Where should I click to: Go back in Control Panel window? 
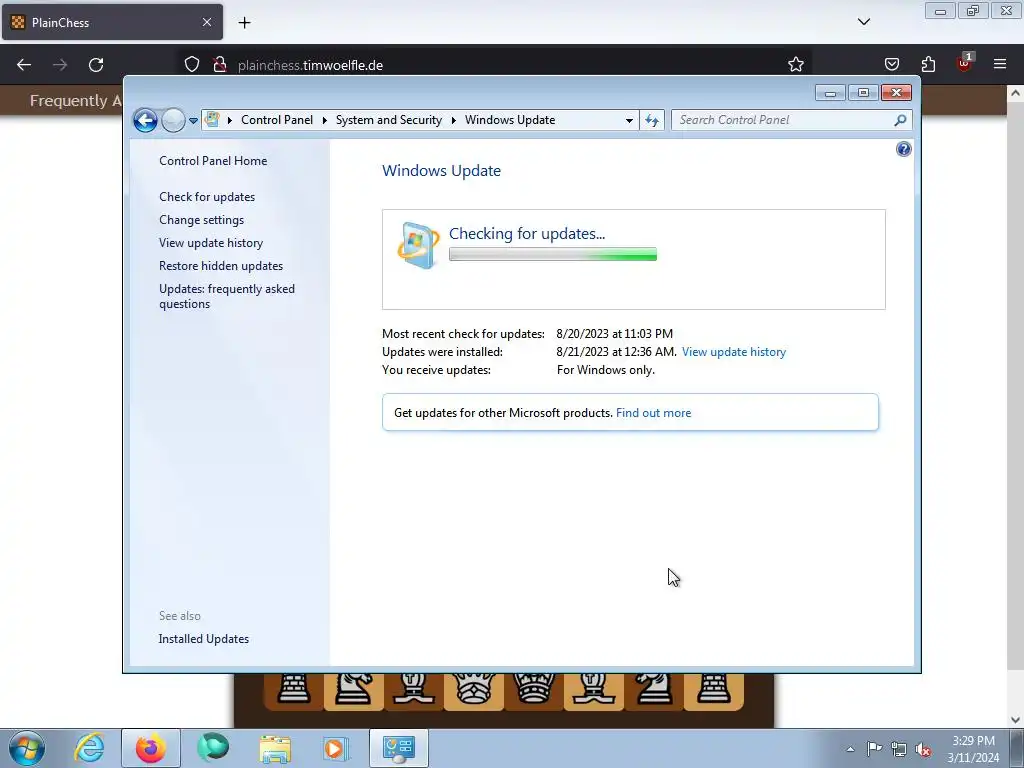coord(145,120)
